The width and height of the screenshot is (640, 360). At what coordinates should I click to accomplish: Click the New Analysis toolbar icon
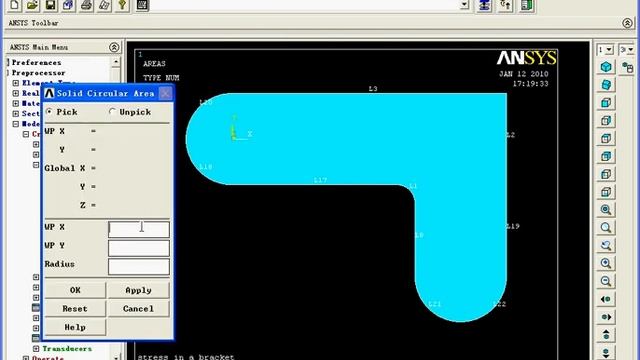pos(14,5)
